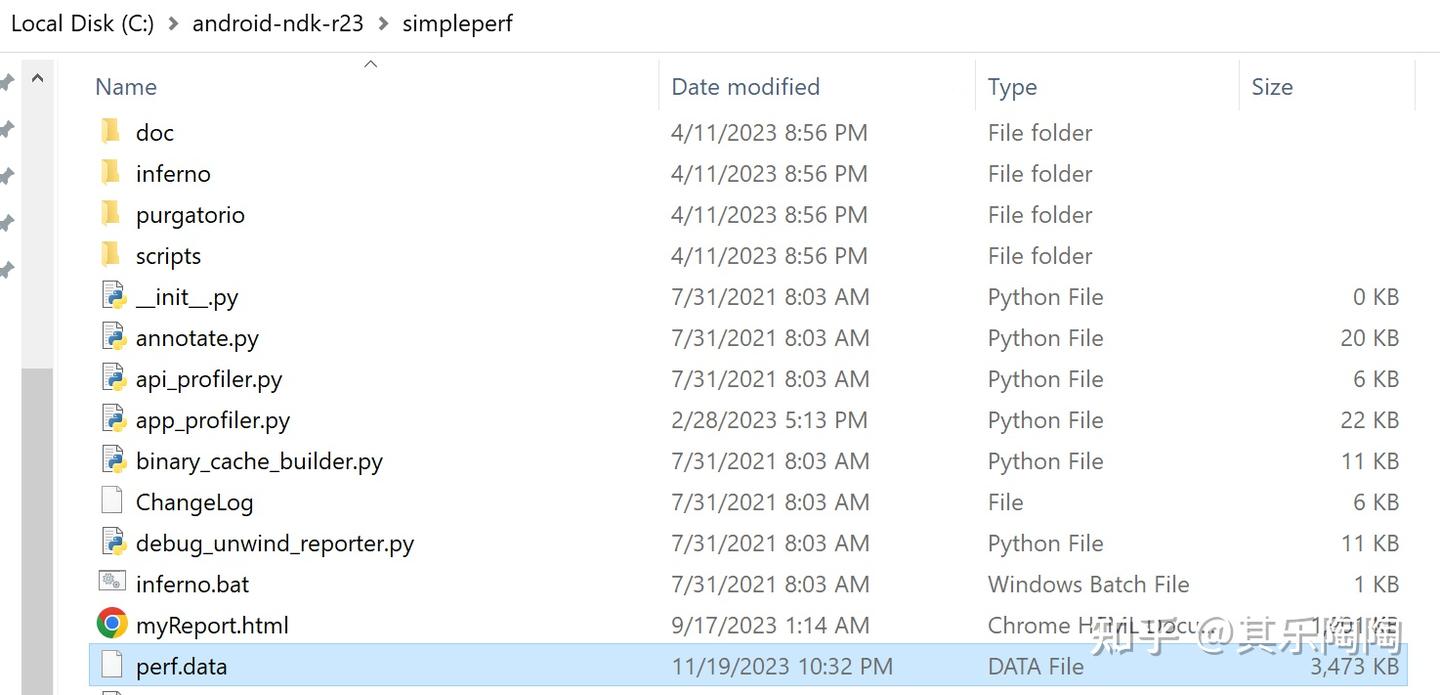Open the android-ndk-r23 breadcrumb chevron
Viewport: 1440px width, 695px height.
click(381, 22)
